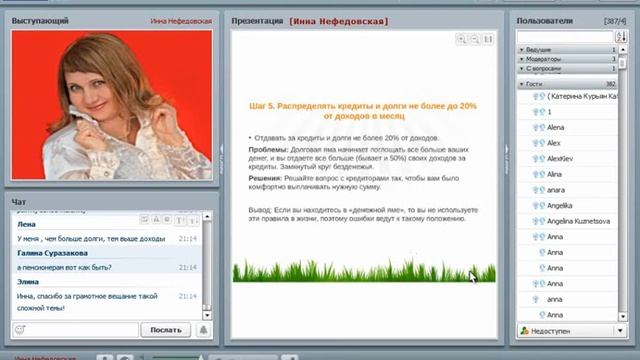Viewport: 640px width, 360px height.
Task: Select user AlexKev in guests list
Action: tap(560, 159)
